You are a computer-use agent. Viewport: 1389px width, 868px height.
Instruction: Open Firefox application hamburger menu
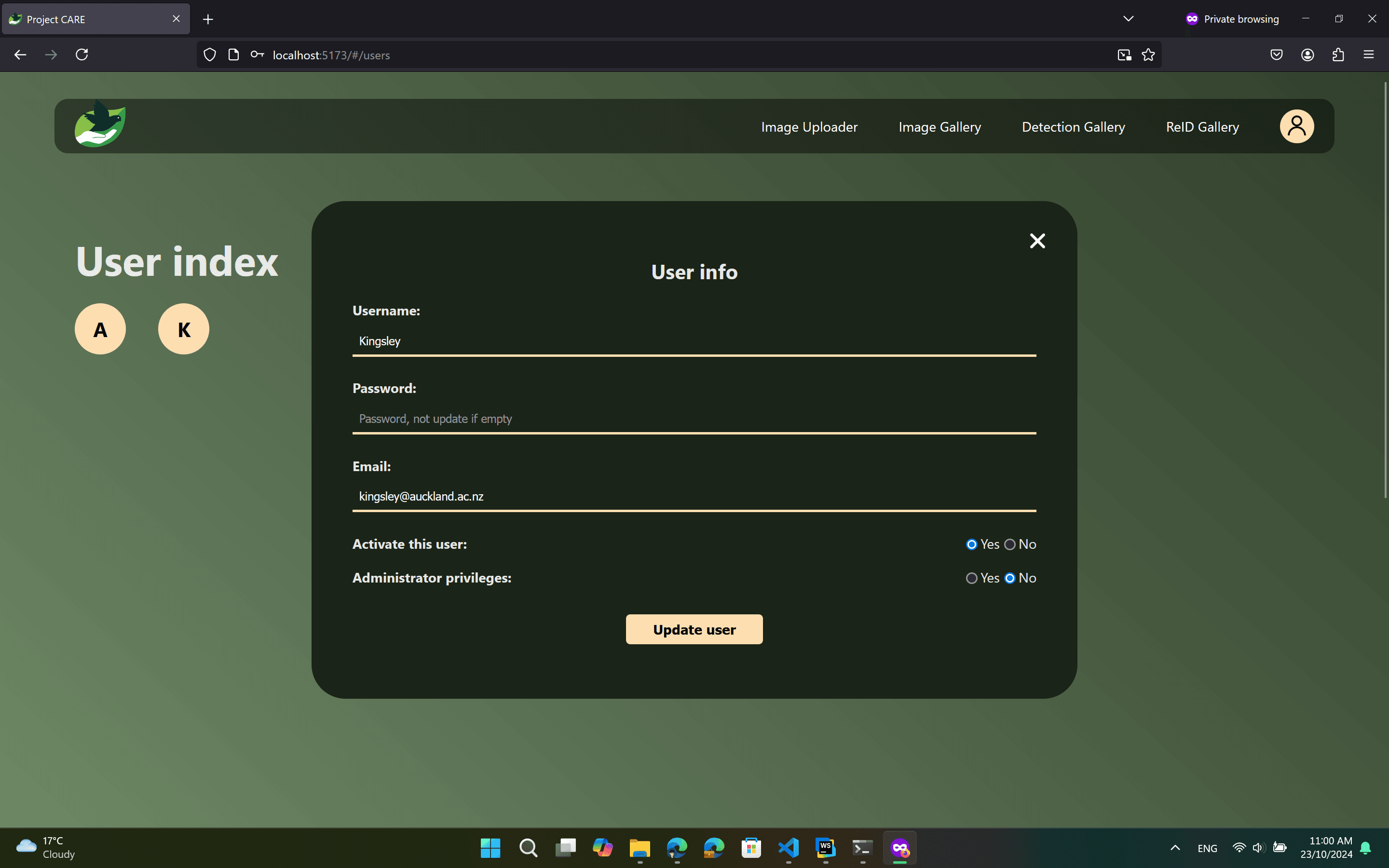click(x=1368, y=55)
